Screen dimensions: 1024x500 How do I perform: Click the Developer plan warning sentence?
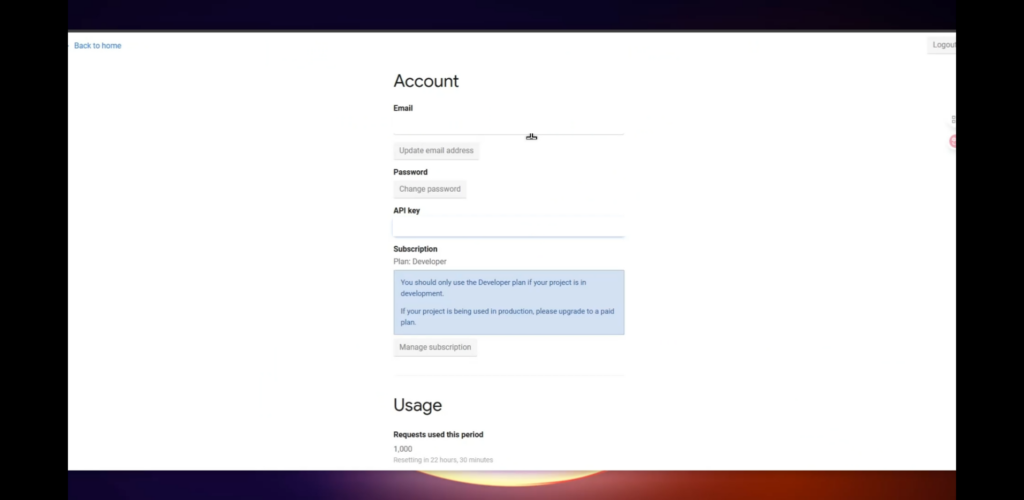493,288
